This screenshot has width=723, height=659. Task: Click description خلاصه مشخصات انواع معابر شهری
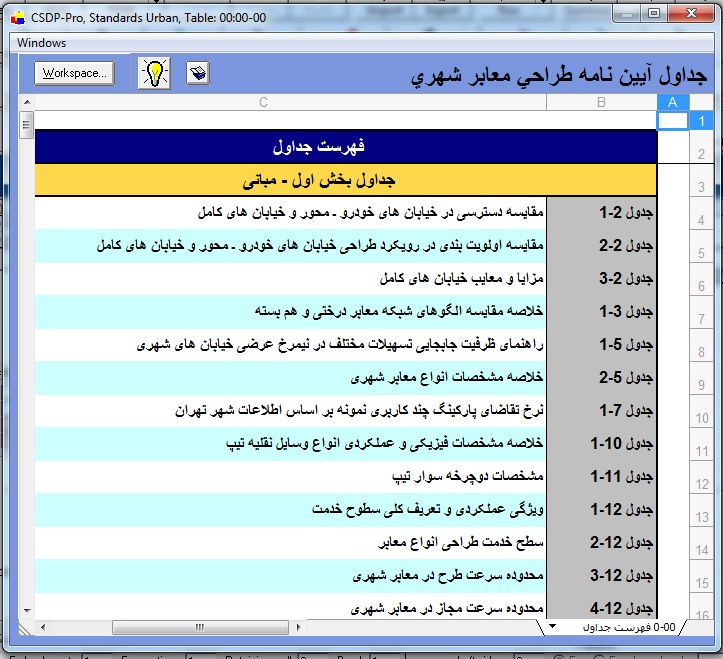coord(447,378)
